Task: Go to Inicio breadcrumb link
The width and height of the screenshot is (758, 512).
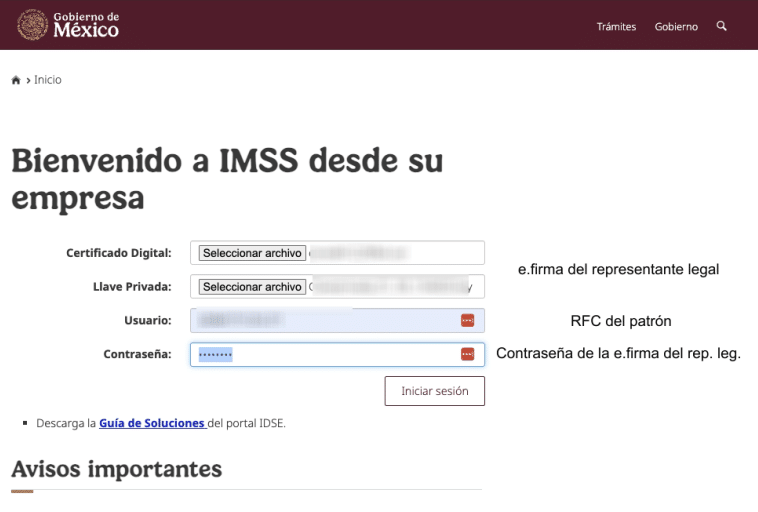Action: (48, 80)
